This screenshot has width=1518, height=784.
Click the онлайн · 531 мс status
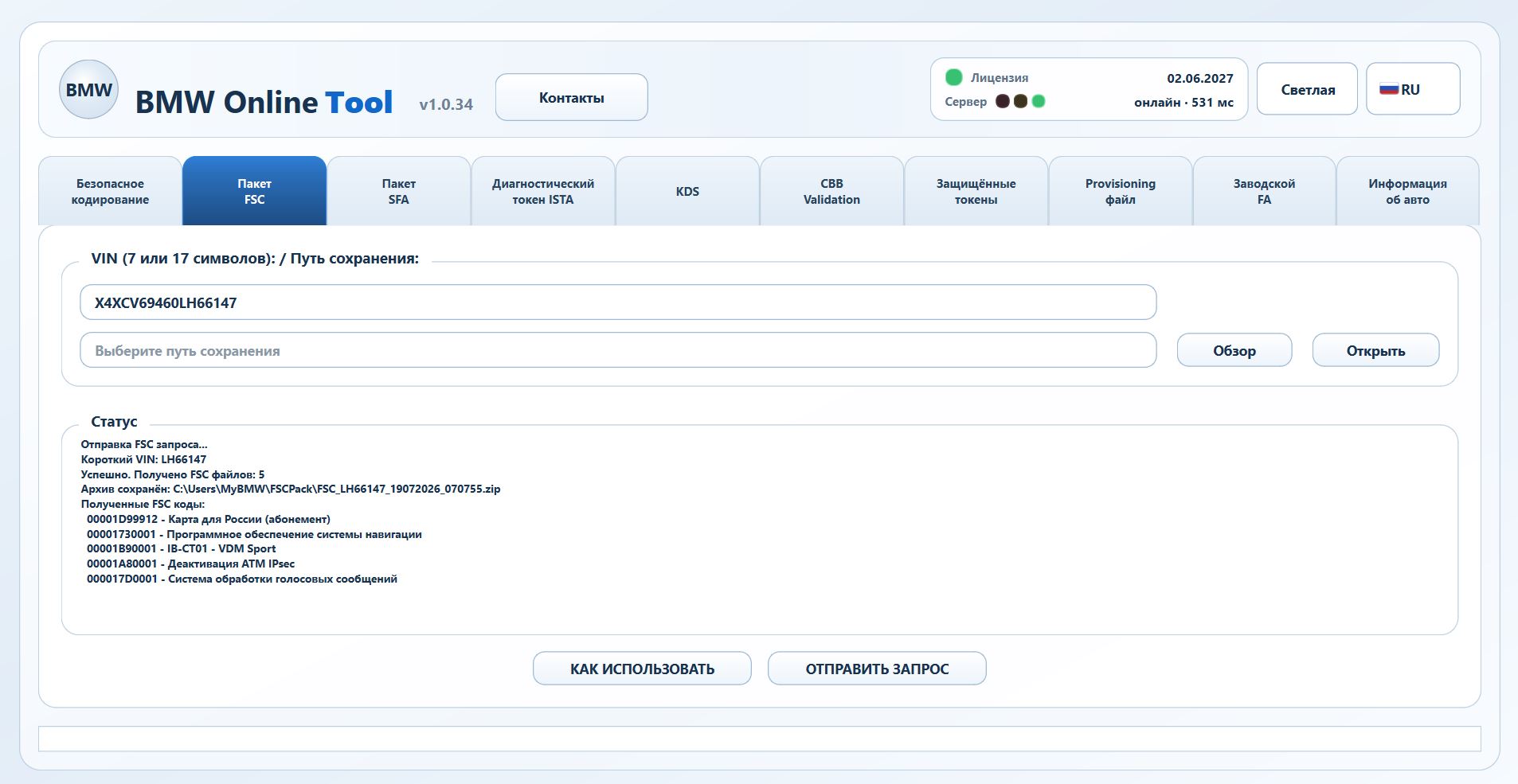click(x=1183, y=102)
